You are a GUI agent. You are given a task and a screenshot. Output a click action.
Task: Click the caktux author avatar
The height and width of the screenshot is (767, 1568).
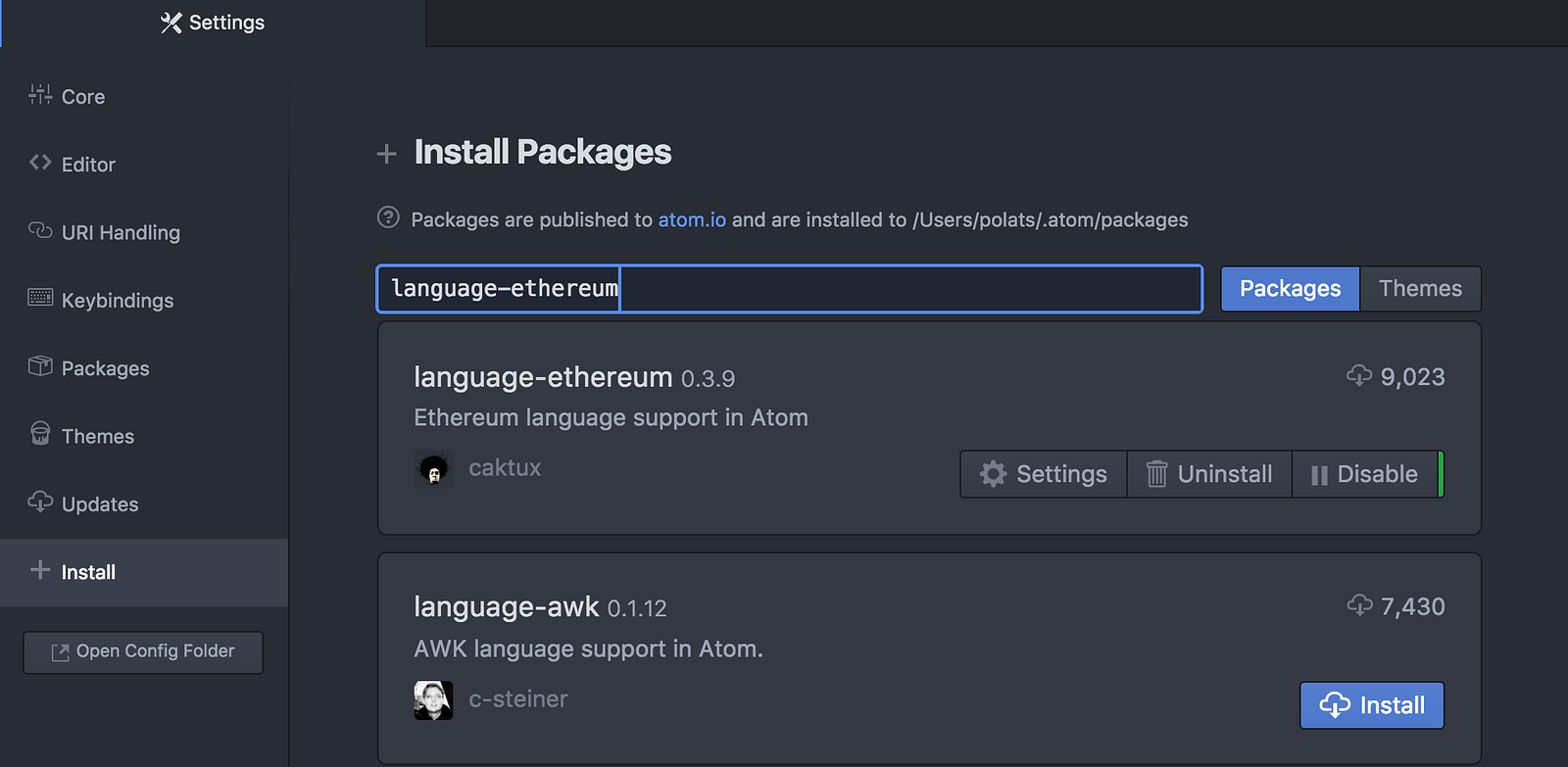[x=433, y=469]
